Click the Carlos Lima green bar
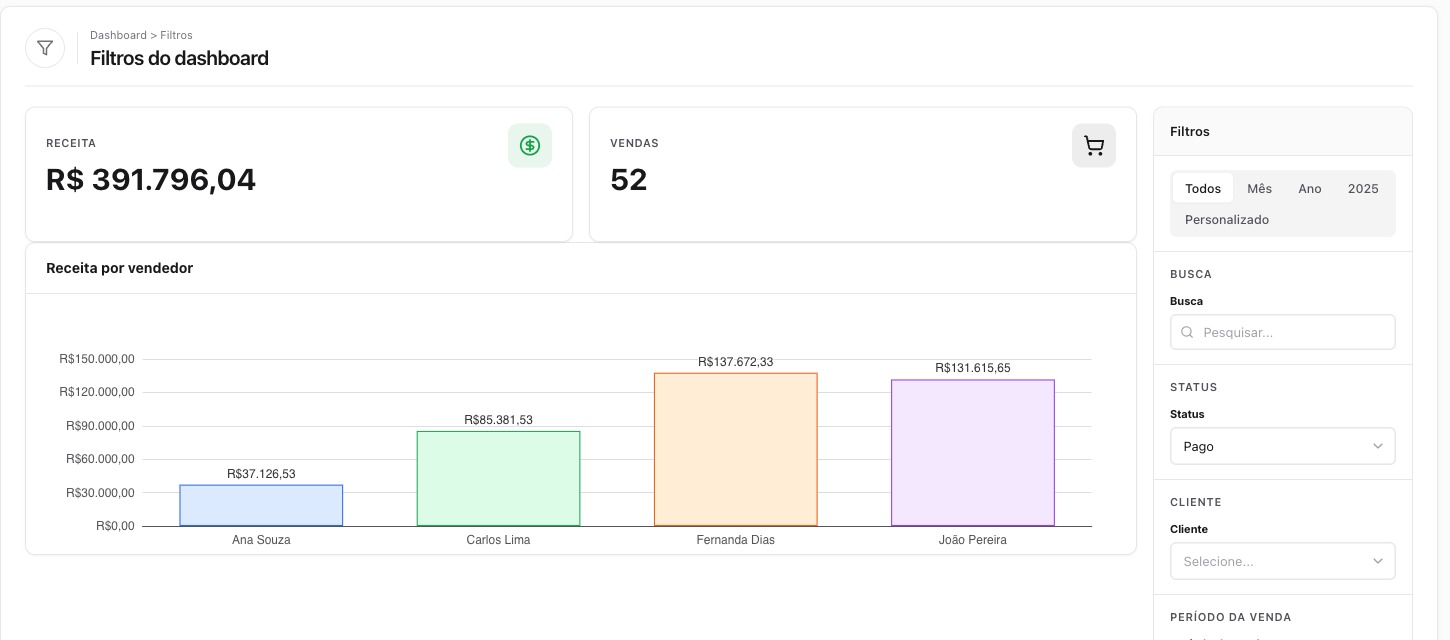 tap(498, 479)
